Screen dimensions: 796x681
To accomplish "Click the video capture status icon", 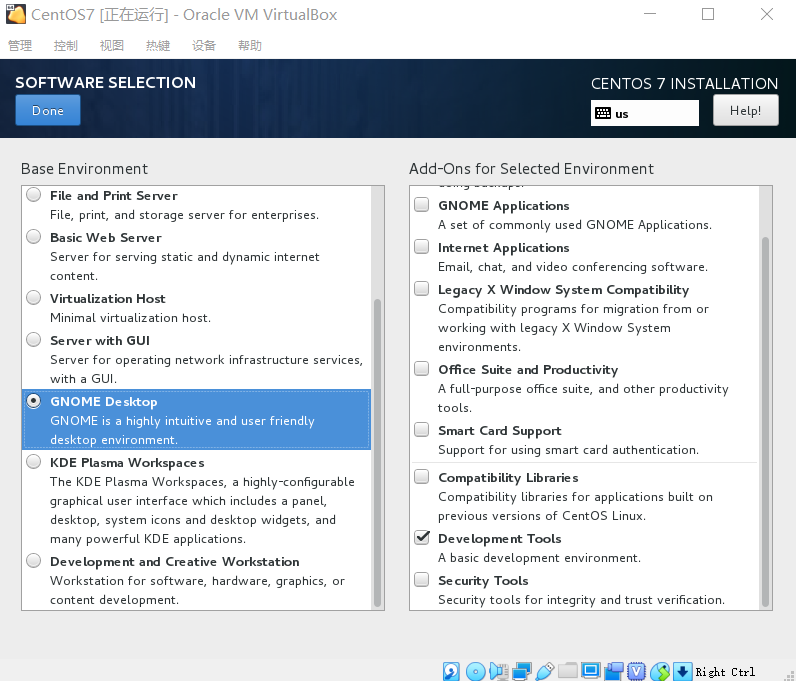I will [x=614, y=671].
